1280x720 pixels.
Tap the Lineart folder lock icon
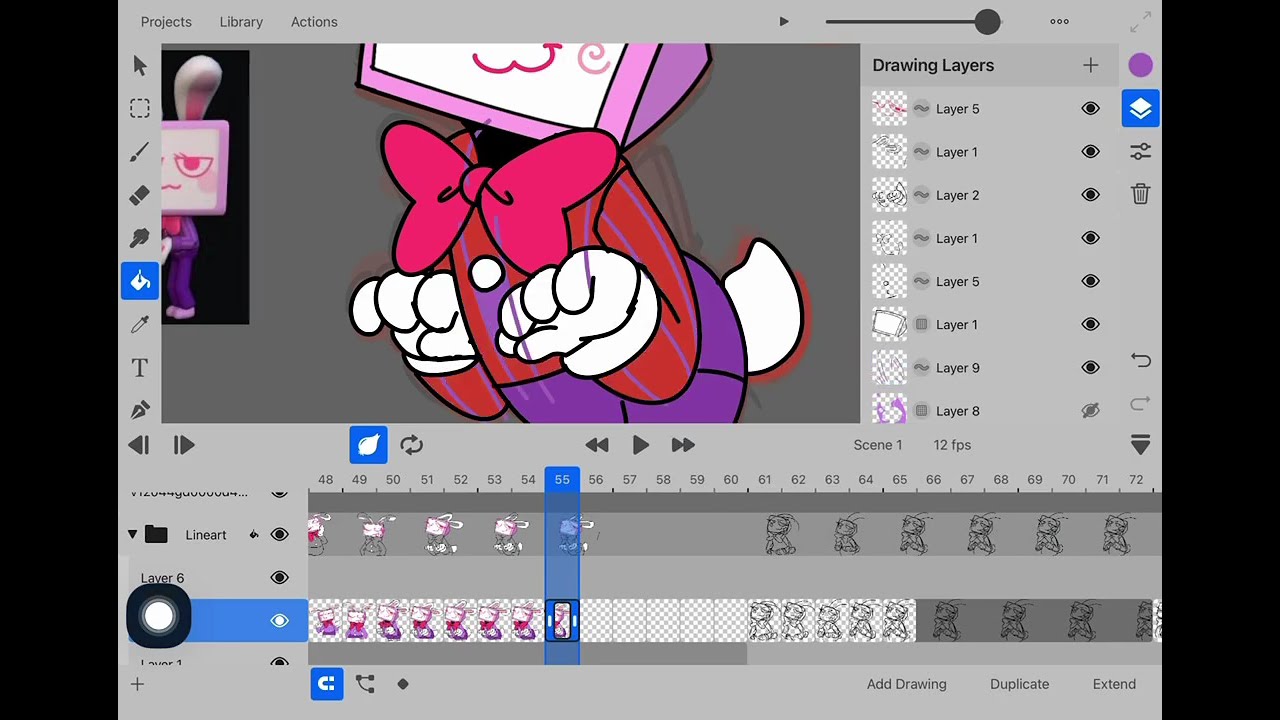coord(254,535)
